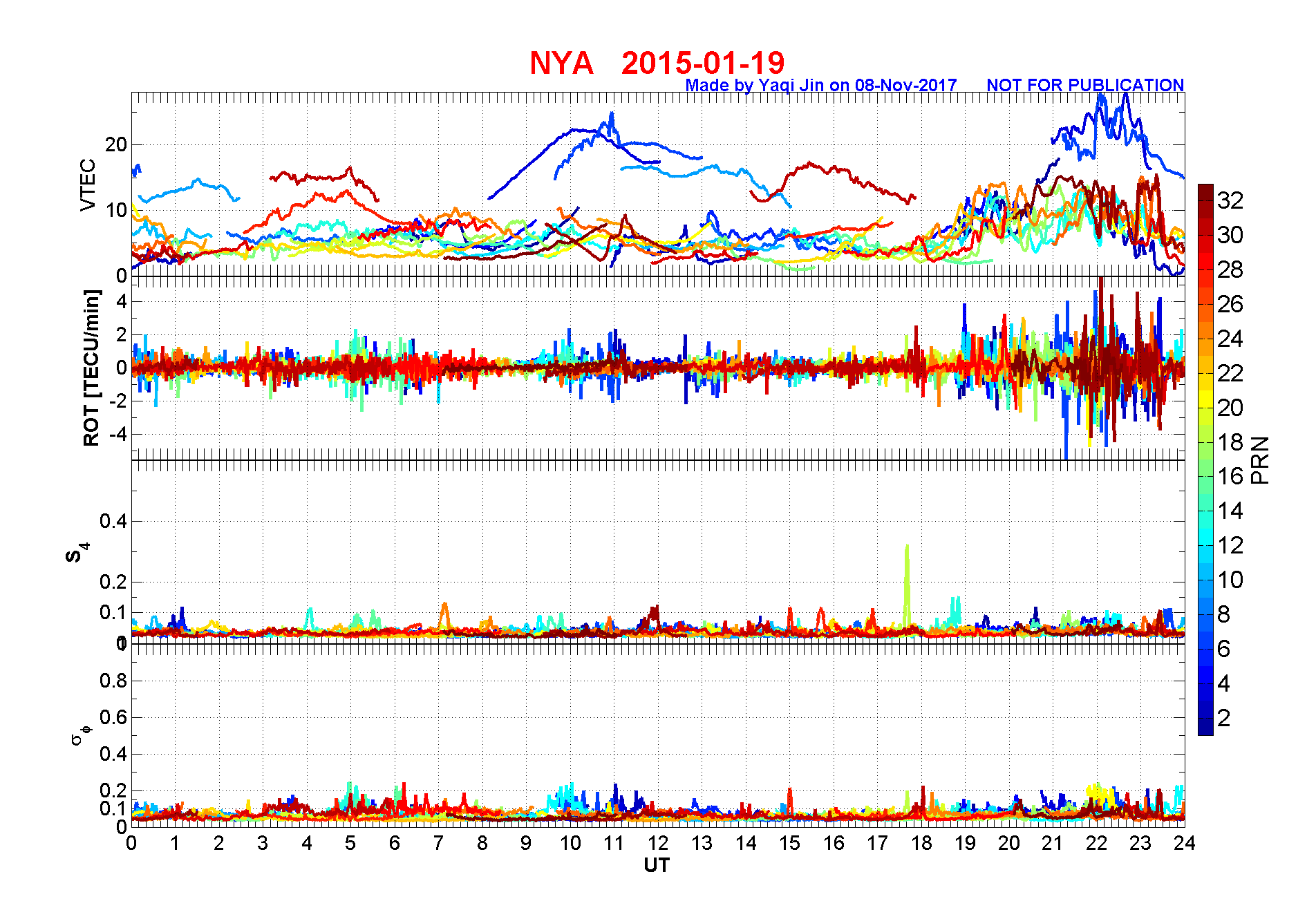1316x919 pixels.
Task: Click the UT axis tick label '23'
Action: [1140, 843]
